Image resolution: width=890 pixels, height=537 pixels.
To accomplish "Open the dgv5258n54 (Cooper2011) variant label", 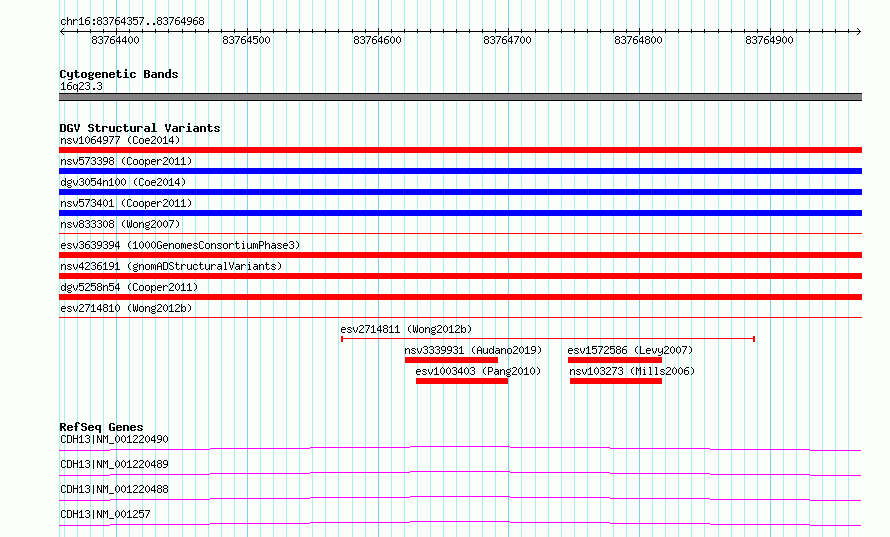I will point(129,287).
